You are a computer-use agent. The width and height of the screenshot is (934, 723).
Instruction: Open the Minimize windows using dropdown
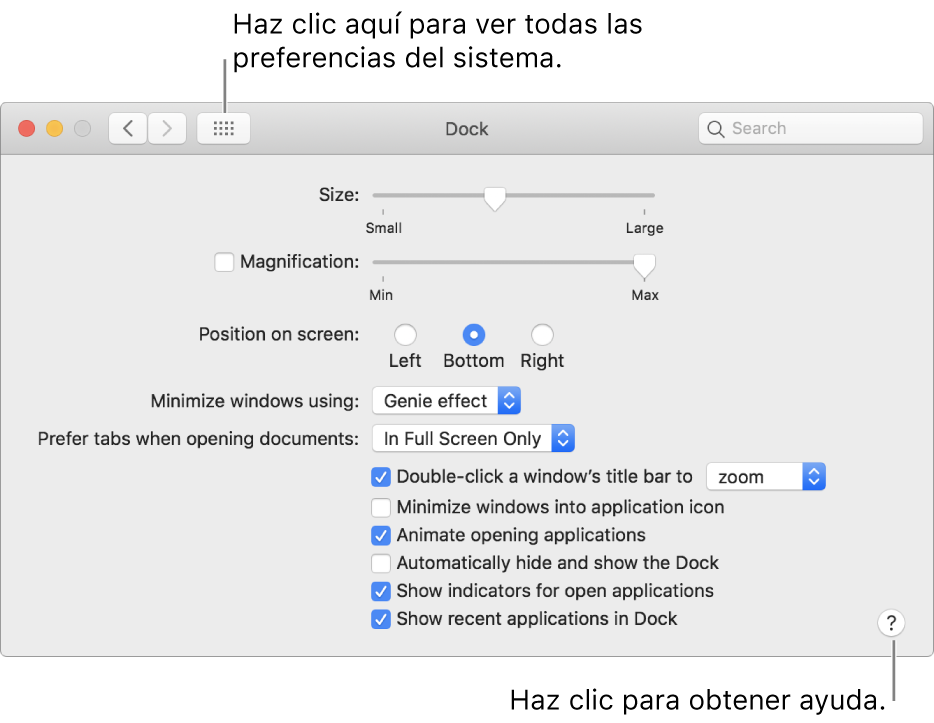[x=446, y=400]
